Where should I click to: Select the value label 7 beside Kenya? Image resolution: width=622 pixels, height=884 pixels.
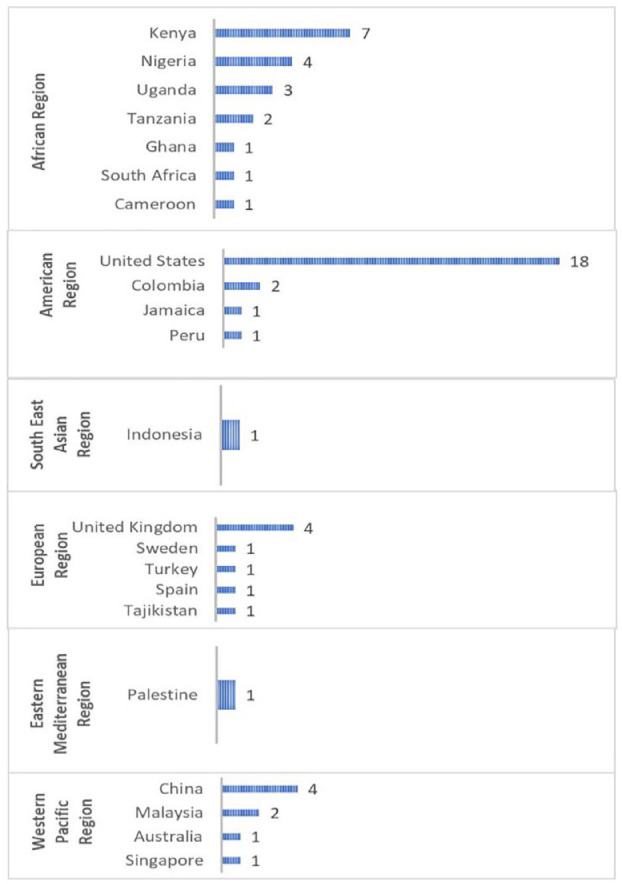tap(366, 34)
